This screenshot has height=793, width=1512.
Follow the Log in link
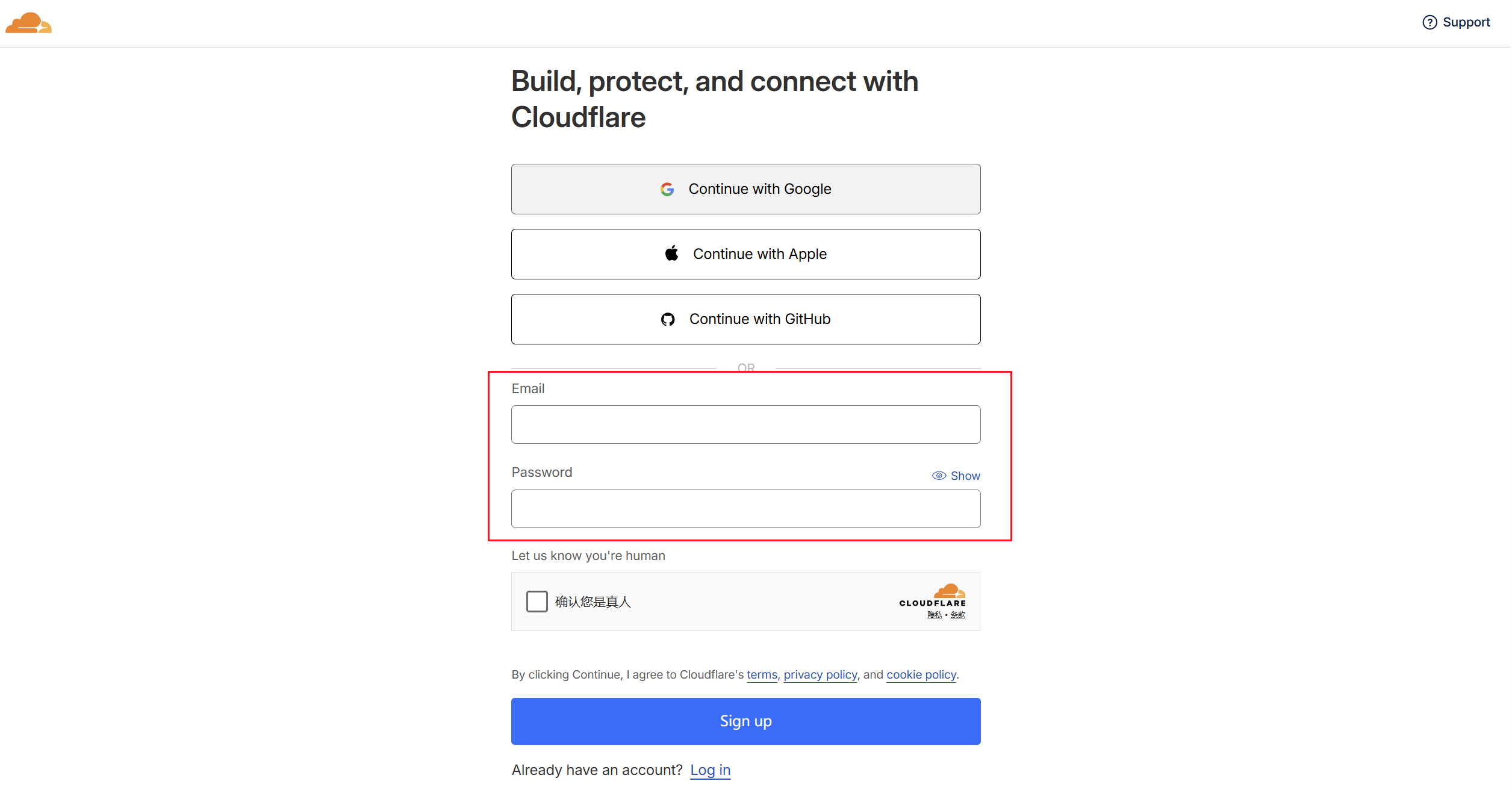(x=710, y=770)
